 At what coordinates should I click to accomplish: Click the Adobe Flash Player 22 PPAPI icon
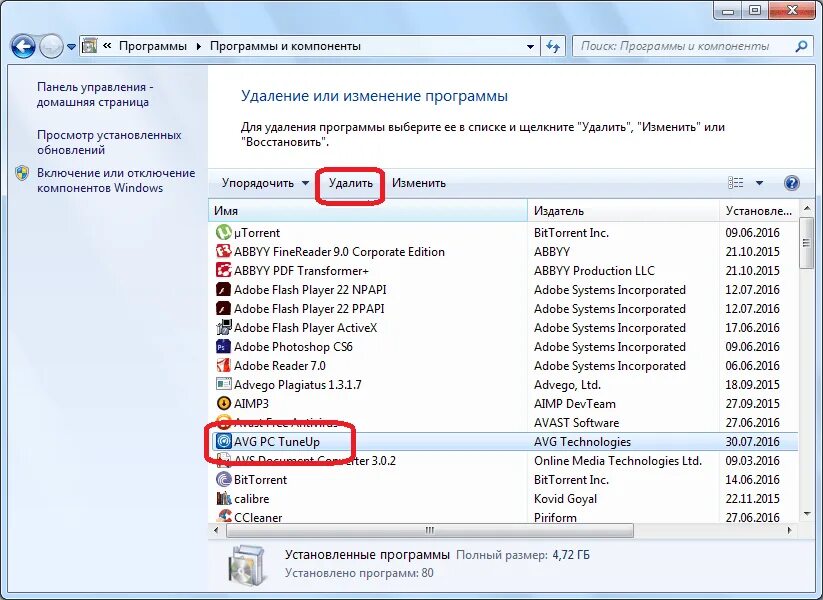click(x=224, y=308)
